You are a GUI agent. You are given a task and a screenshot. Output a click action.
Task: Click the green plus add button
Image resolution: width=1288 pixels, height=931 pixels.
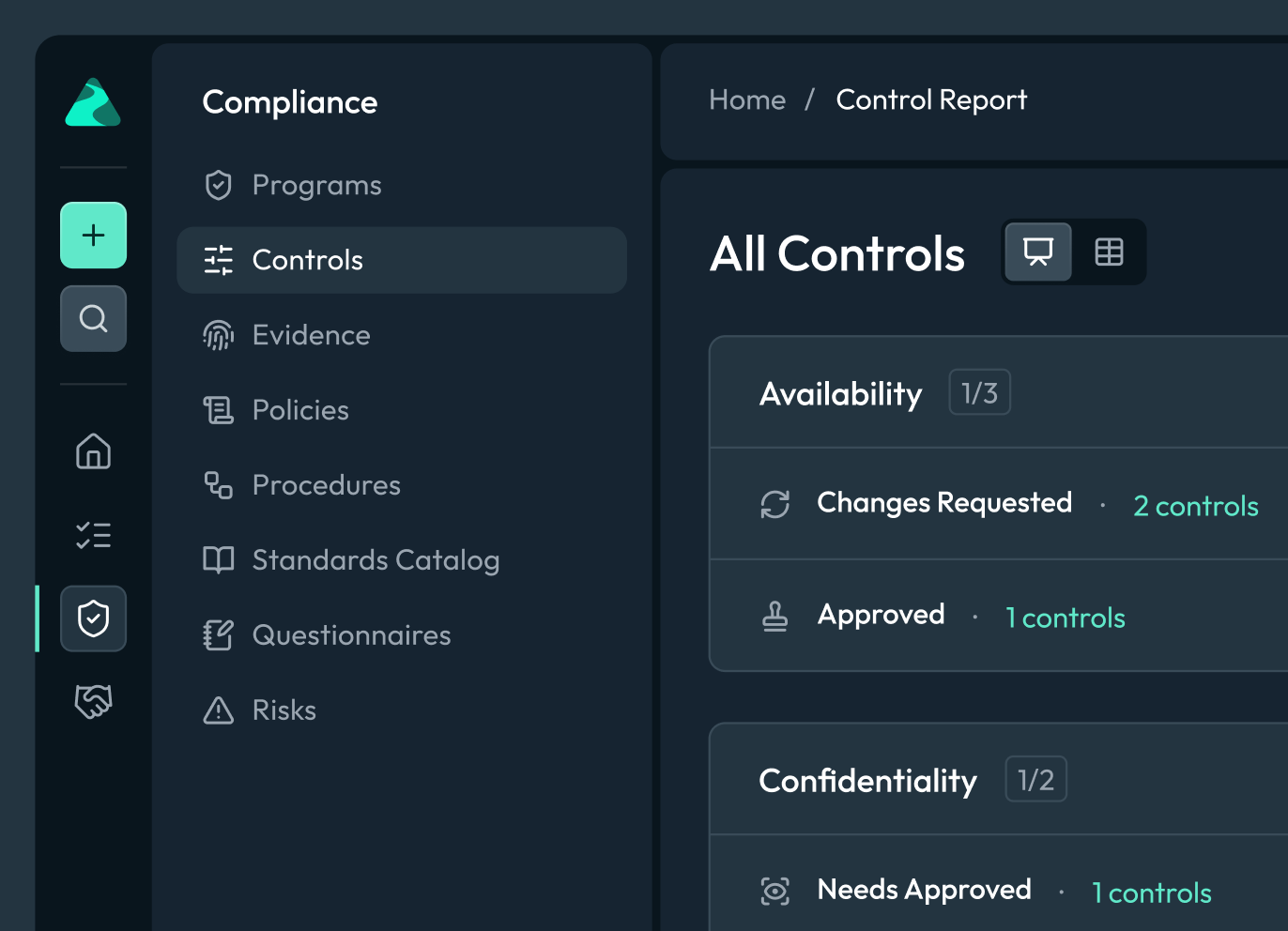click(93, 236)
